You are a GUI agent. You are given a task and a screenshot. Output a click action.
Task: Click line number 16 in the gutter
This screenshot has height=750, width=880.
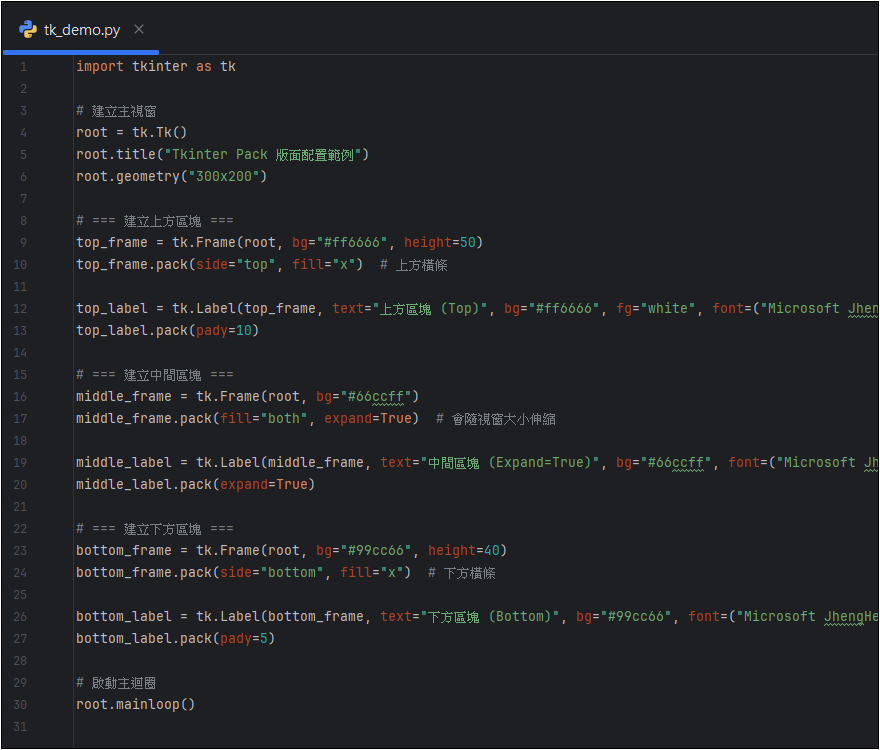coord(23,397)
